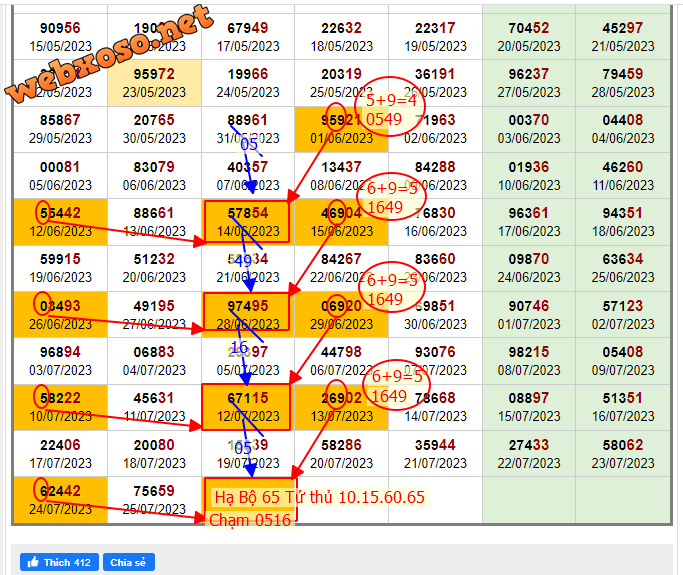The image size is (683, 575).
Task: Select the cell 13437 dated 08/06/2023
Action: click(x=342, y=176)
